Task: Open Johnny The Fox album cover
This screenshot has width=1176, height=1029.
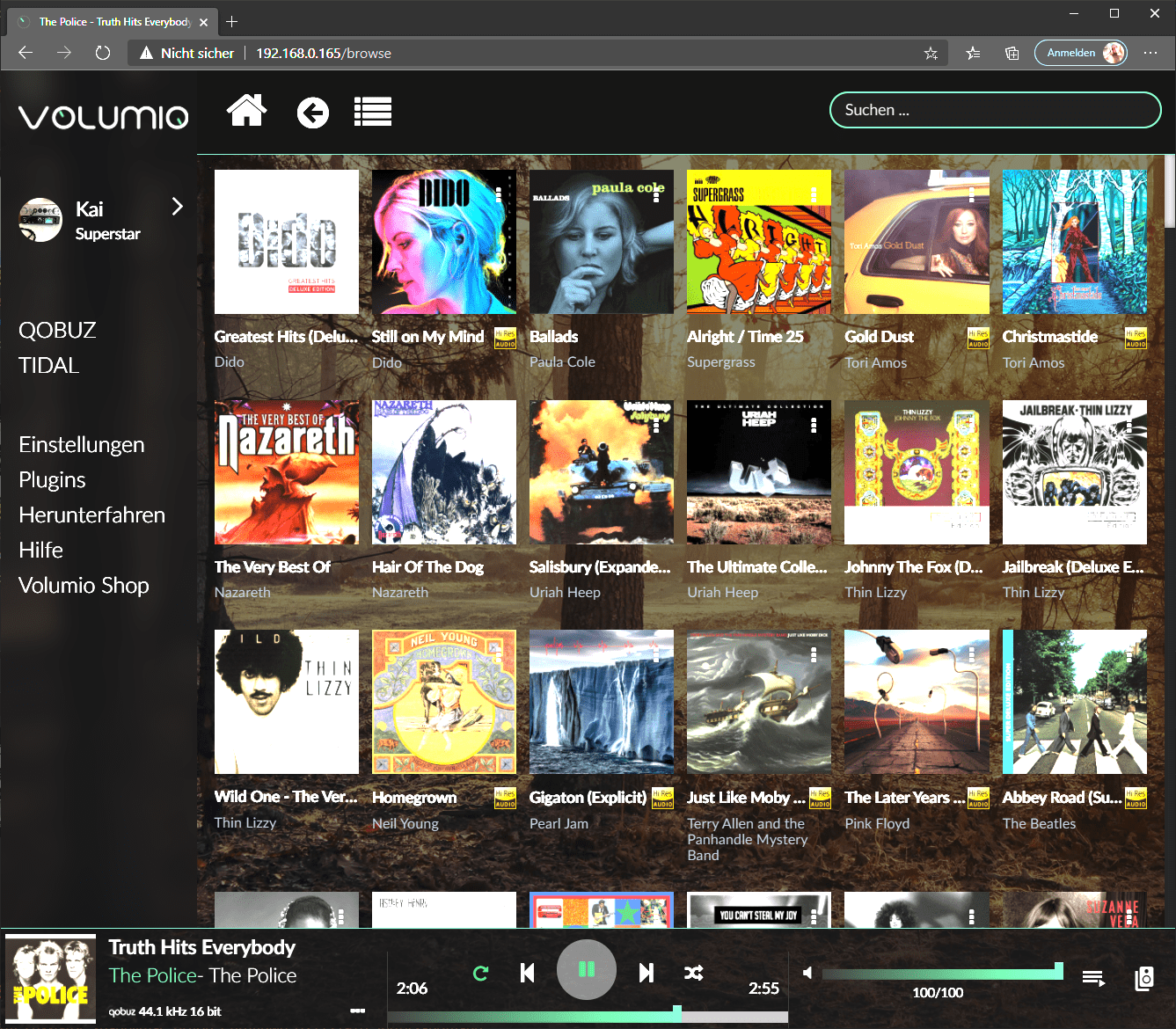Action: tap(917, 472)
